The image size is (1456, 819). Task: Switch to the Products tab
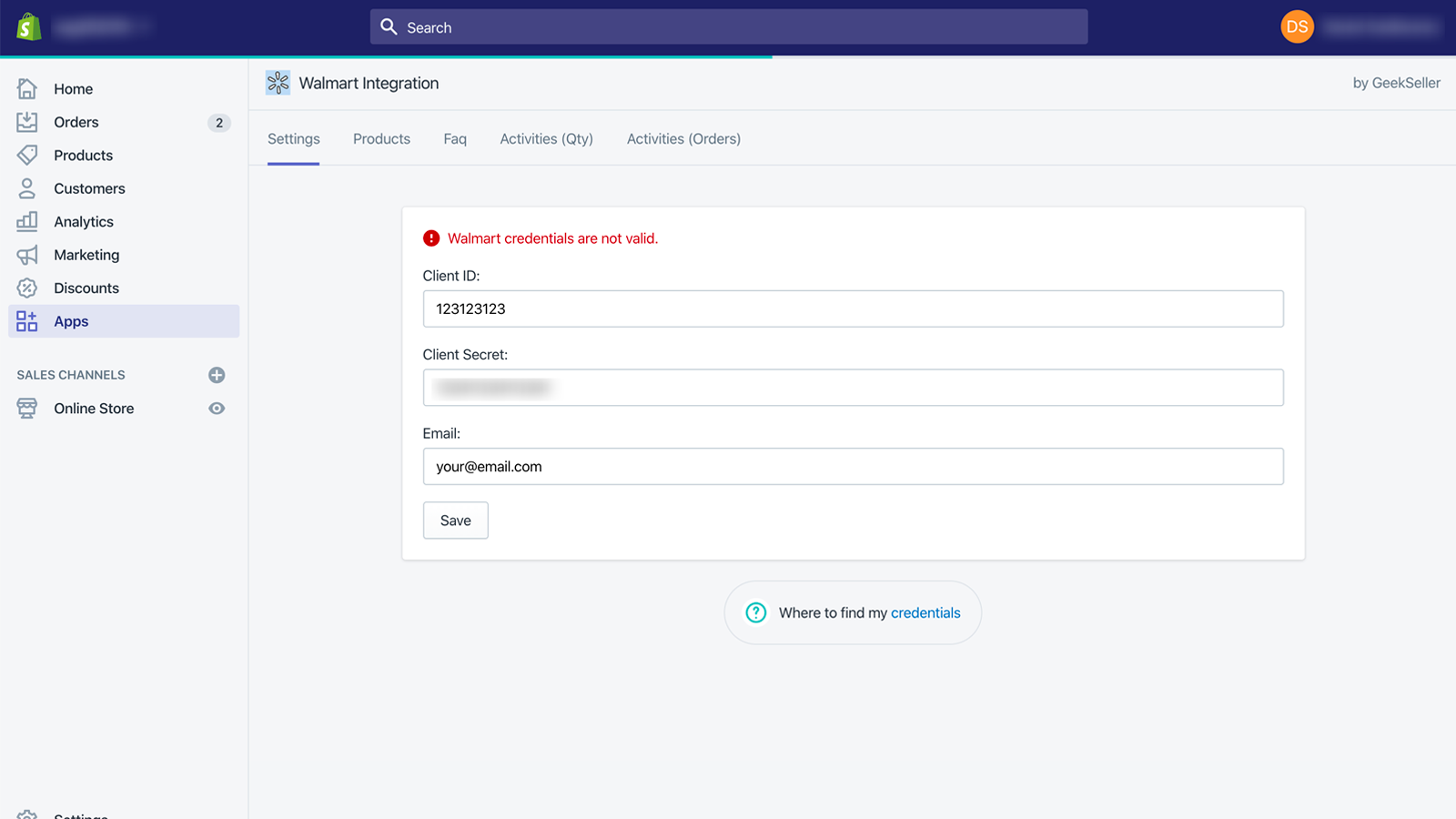tap(381, 139)
